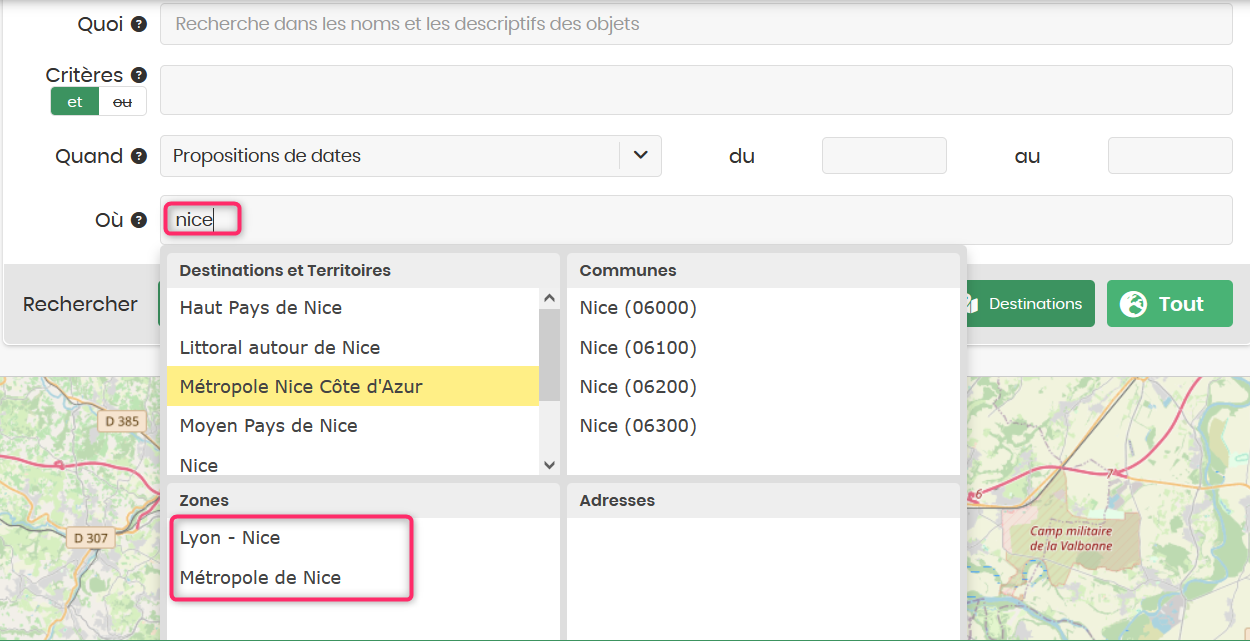Open help icon next to Quoi
Image resolution: width=1250 pixels, height=641 pixels.
point(139,24)
